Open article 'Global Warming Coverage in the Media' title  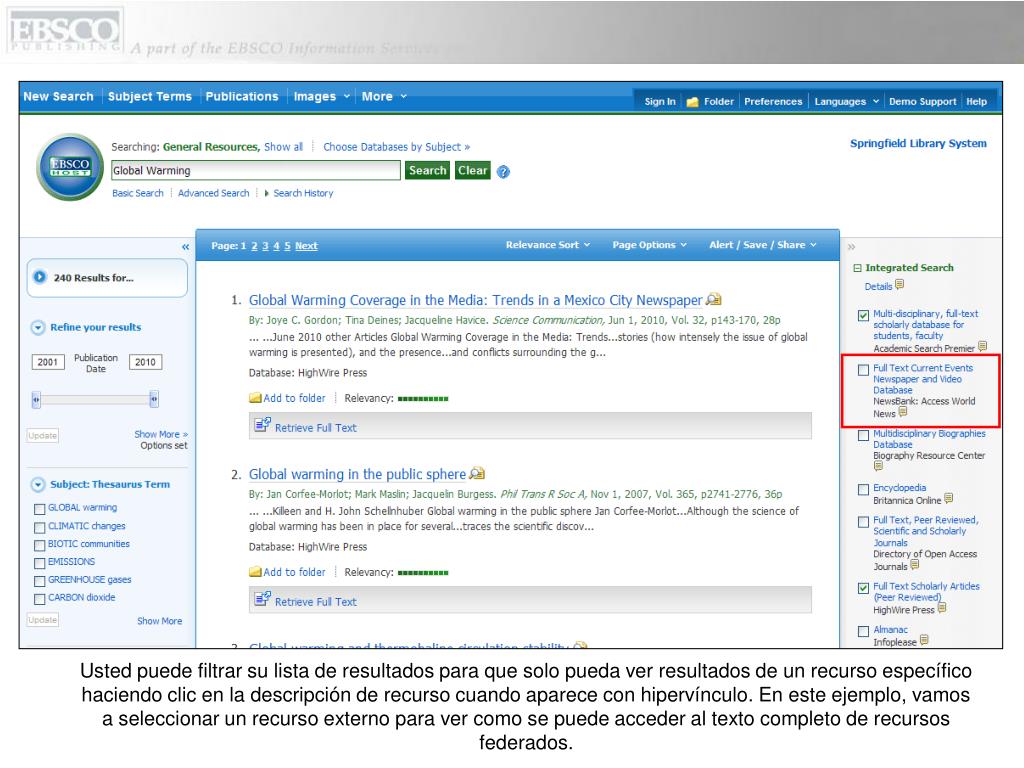pyautogui.click(x=475, y=300)
